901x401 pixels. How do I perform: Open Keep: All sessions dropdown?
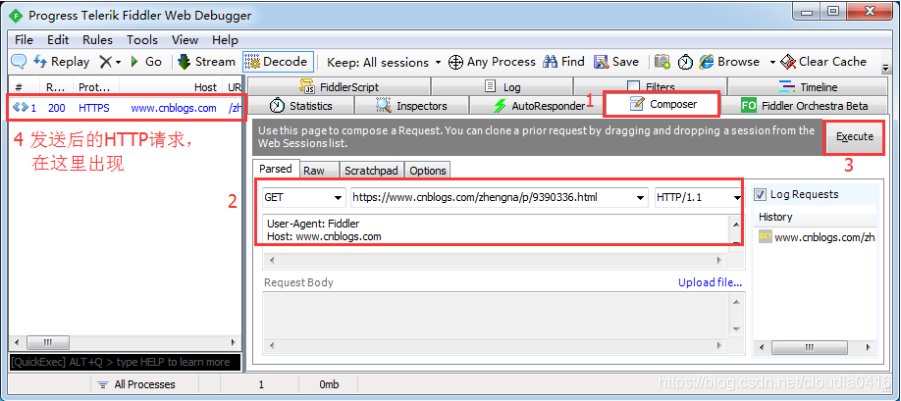pyautogui.click(x=383, y=62)
